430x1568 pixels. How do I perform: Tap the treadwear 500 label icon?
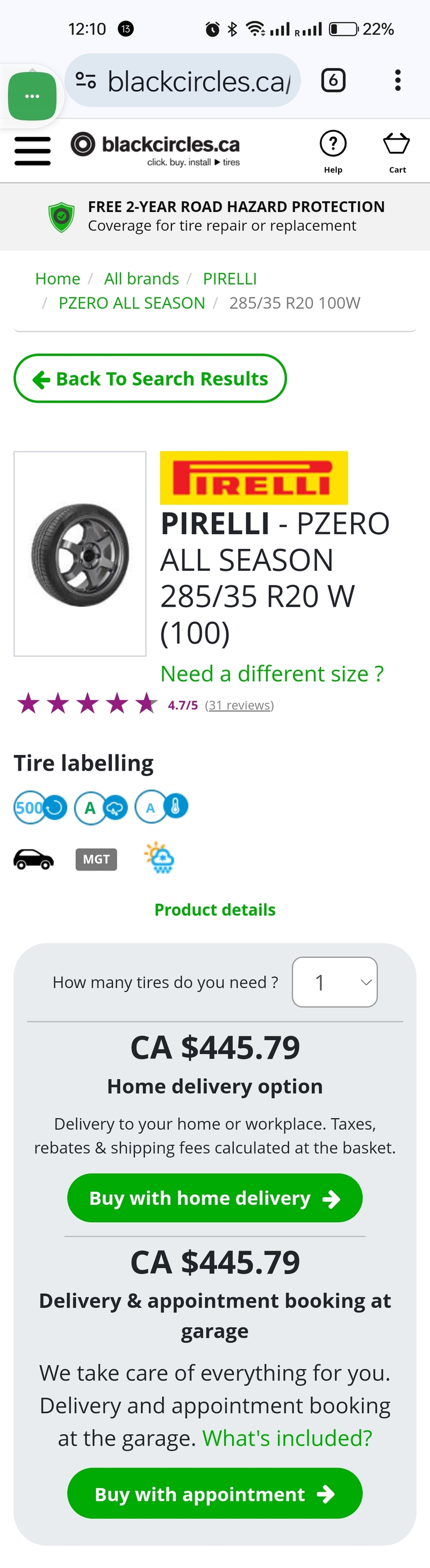40,807
